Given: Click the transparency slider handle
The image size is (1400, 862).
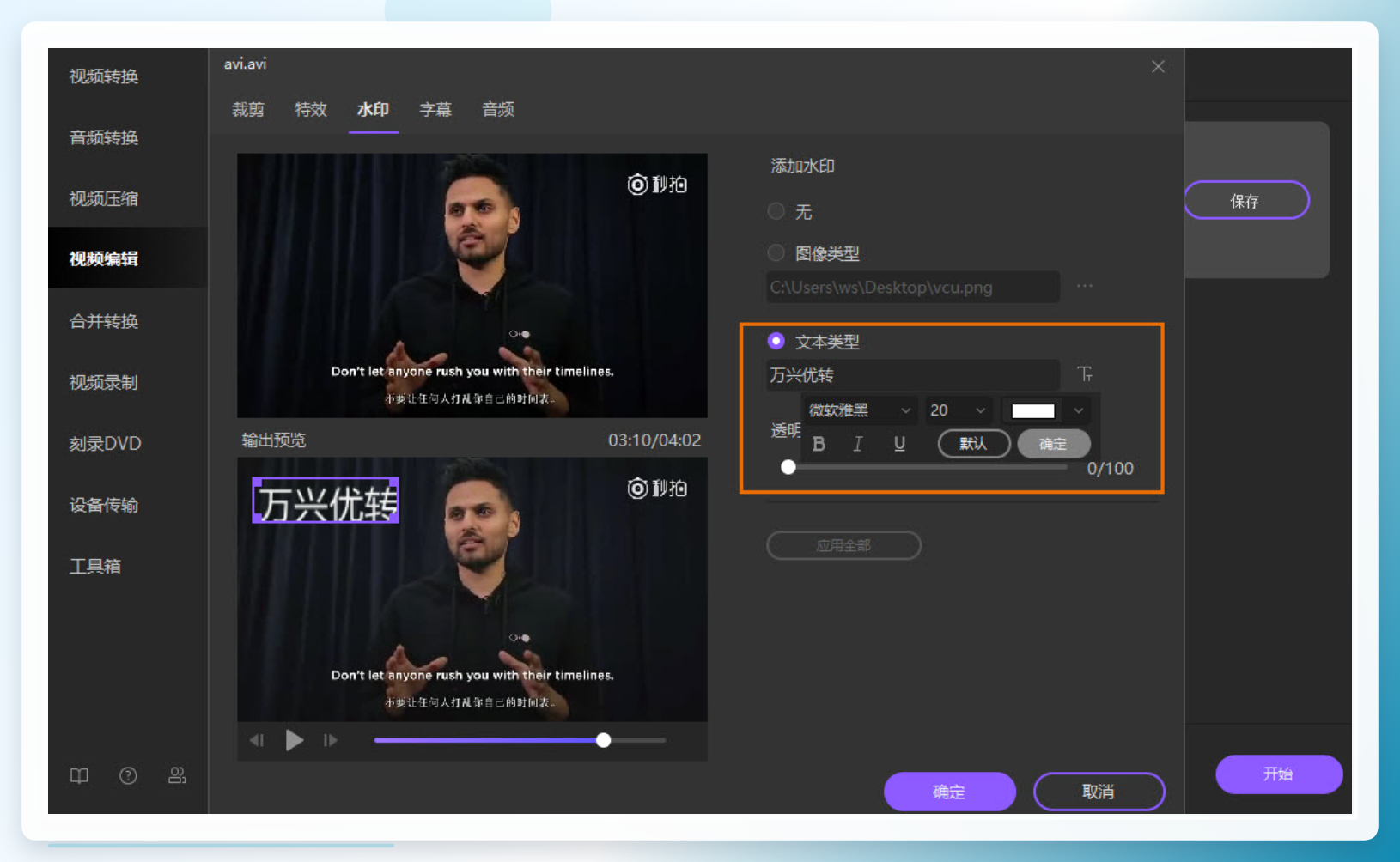Looking at the screenshot, I should pos(788,468).
